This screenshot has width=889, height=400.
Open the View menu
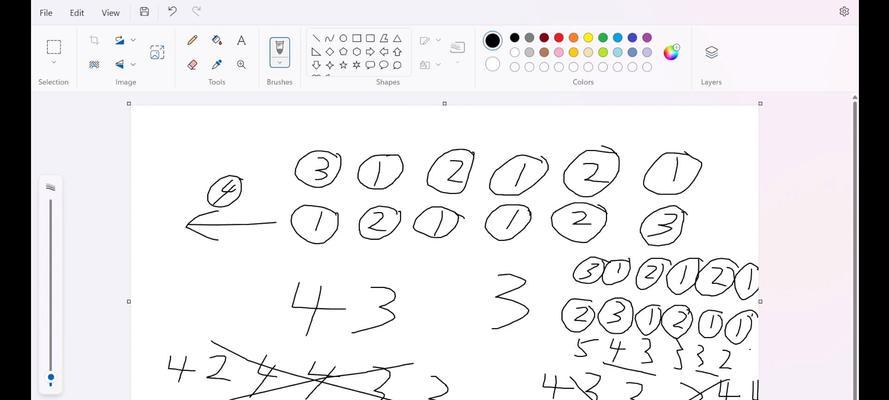pyautogui.click(x=111, y=12)
